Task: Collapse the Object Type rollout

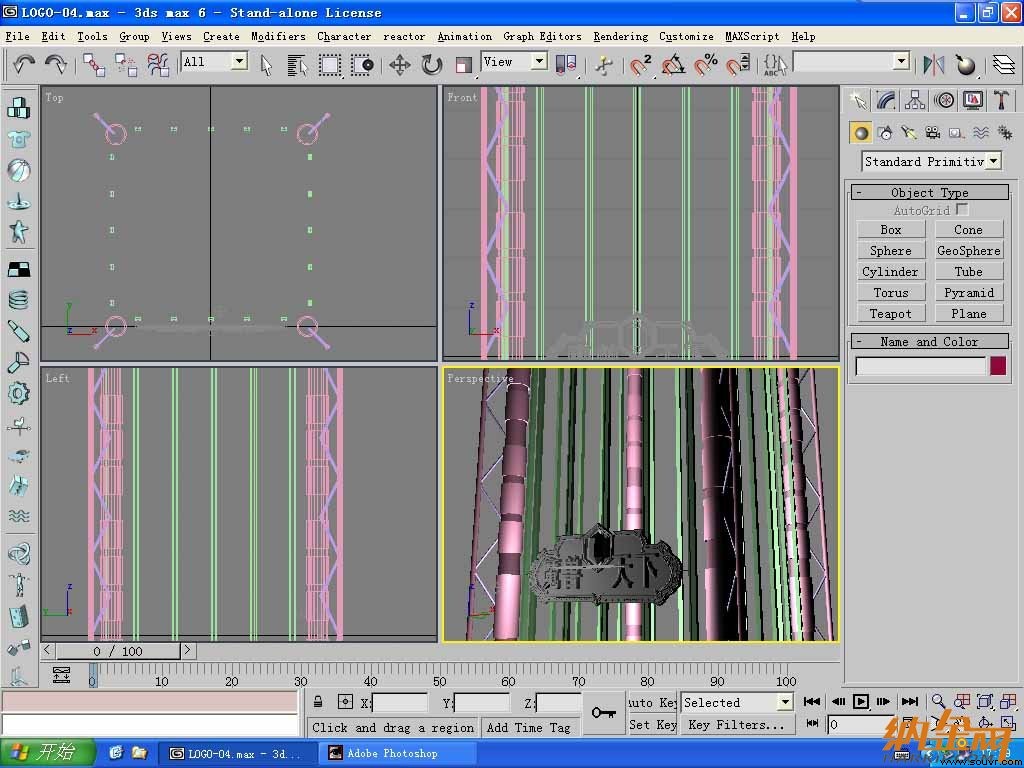Action: click(x=930, y=193)
